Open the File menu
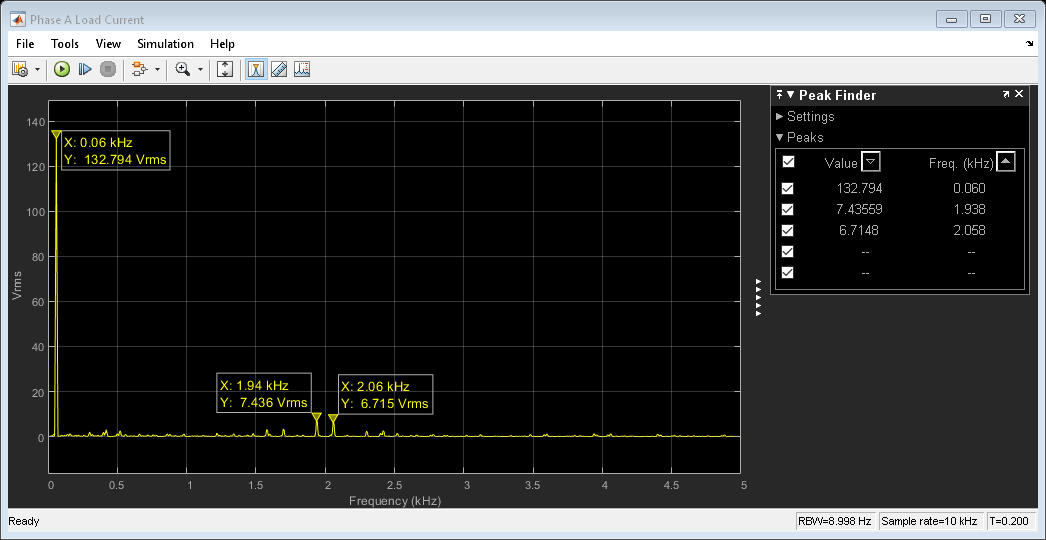This screenshot has height=540, width=1046. (x=25, y=44)
